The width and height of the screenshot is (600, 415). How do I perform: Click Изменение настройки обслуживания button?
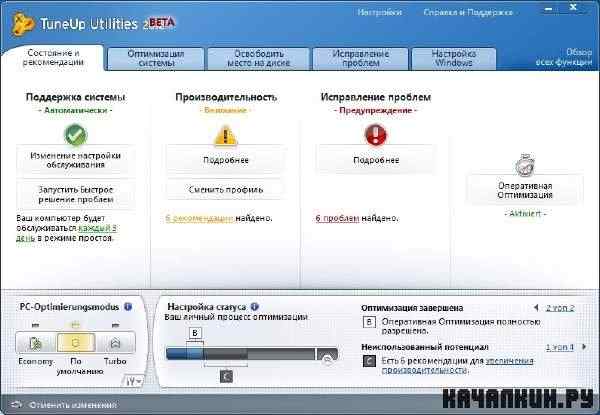point(76,160)
